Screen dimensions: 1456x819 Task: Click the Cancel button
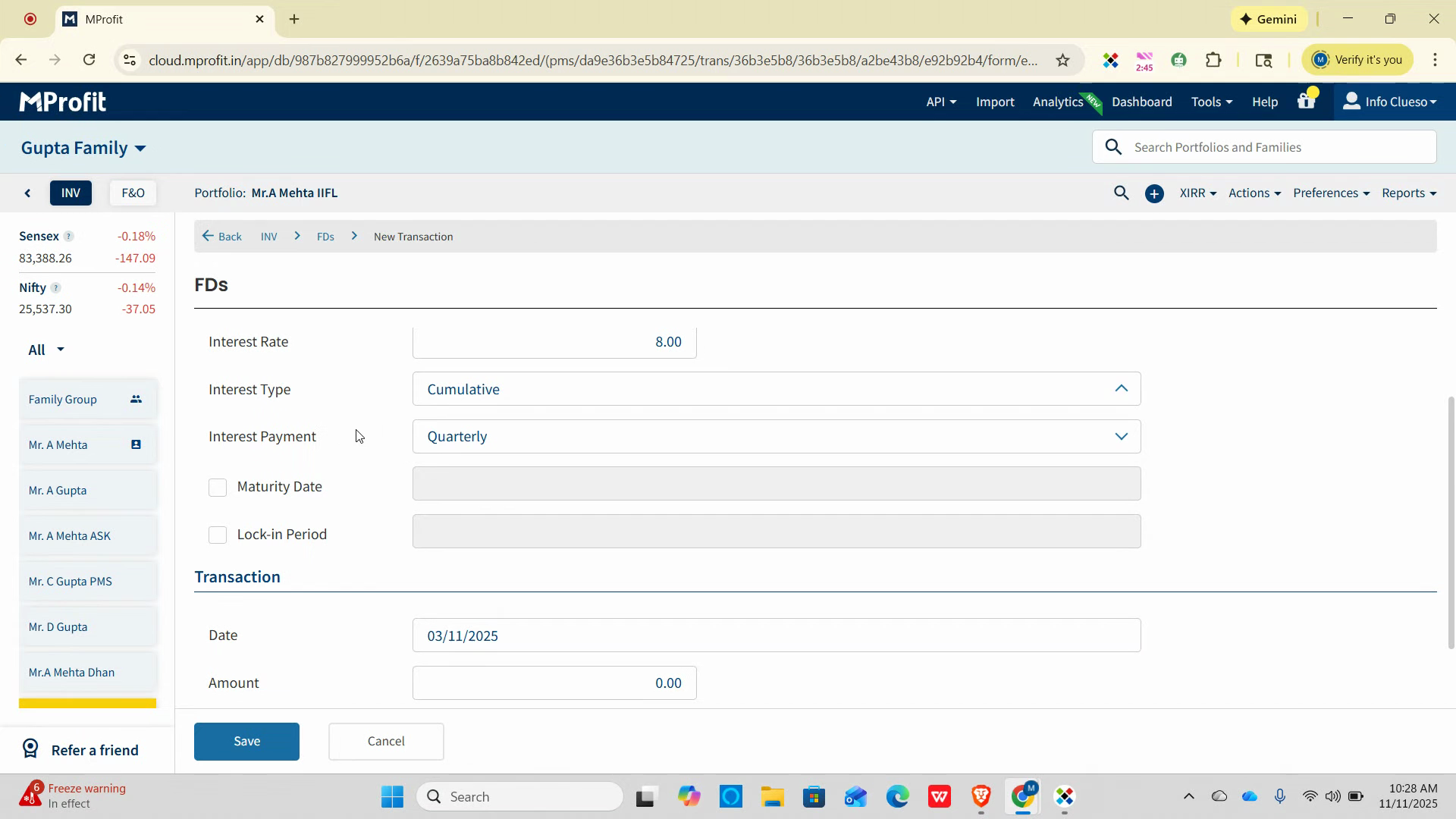(x=386, y=741)
